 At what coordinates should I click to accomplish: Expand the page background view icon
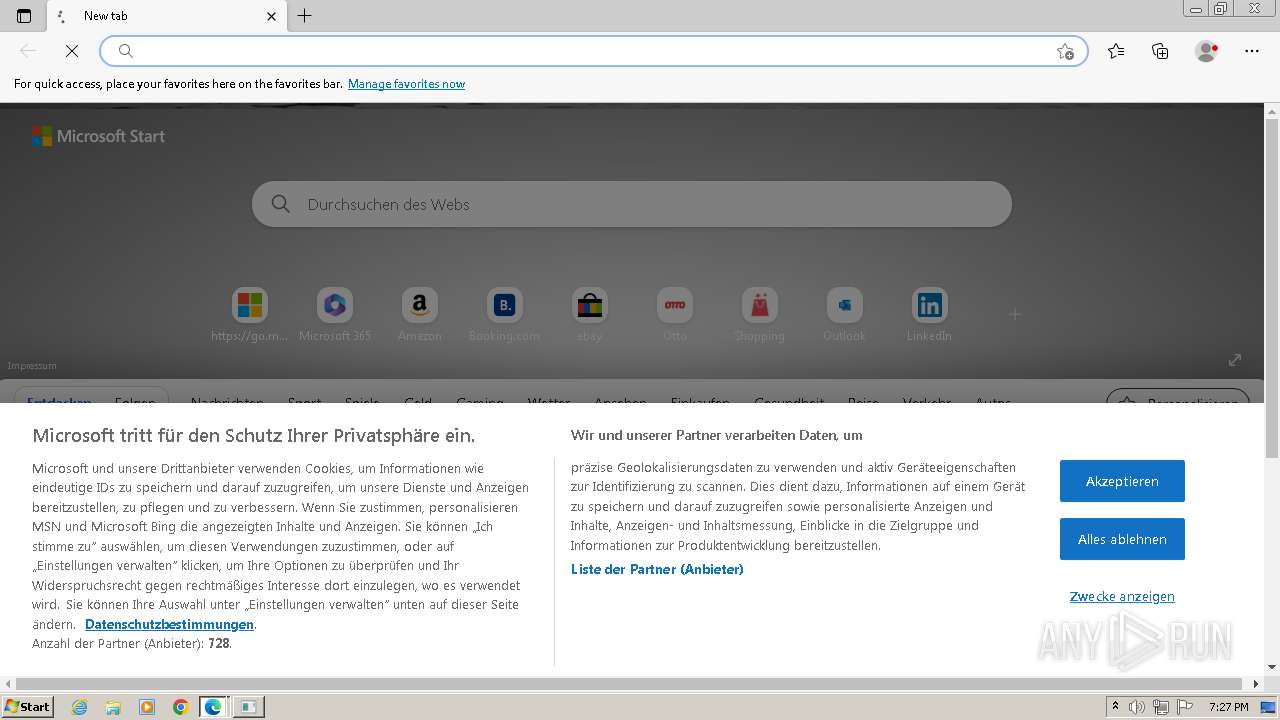pyautogui.click(x=1235, y=360)
